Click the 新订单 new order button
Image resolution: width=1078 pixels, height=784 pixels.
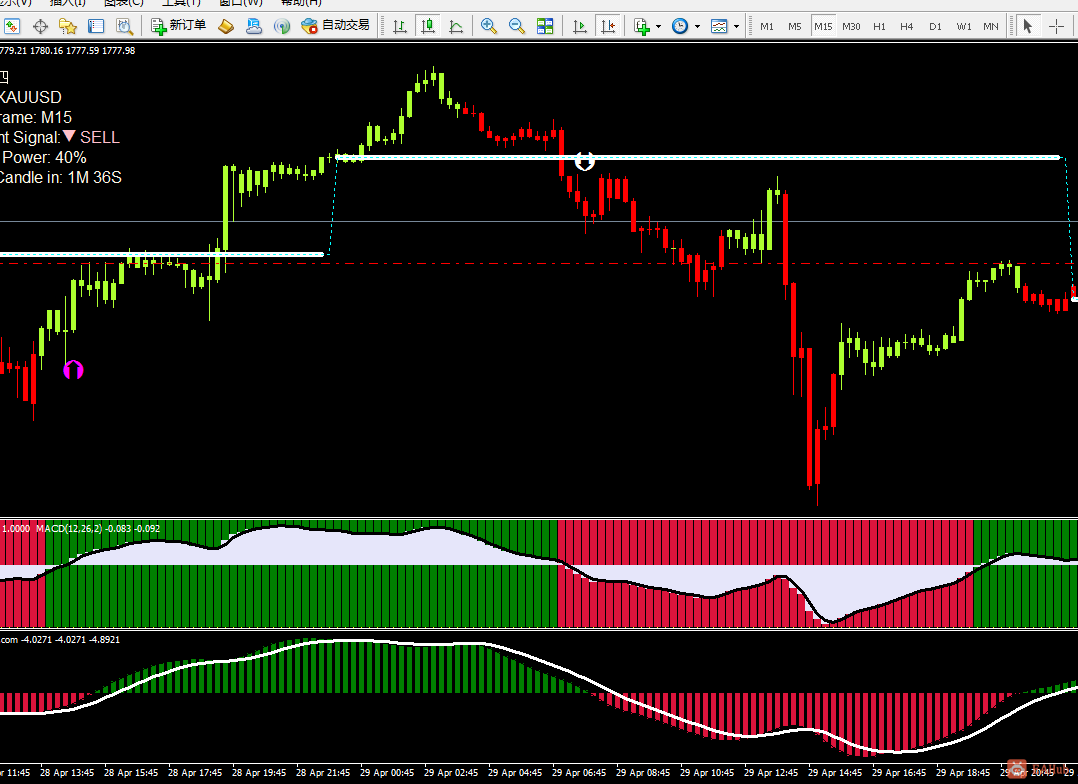click(x=179, y=26)
